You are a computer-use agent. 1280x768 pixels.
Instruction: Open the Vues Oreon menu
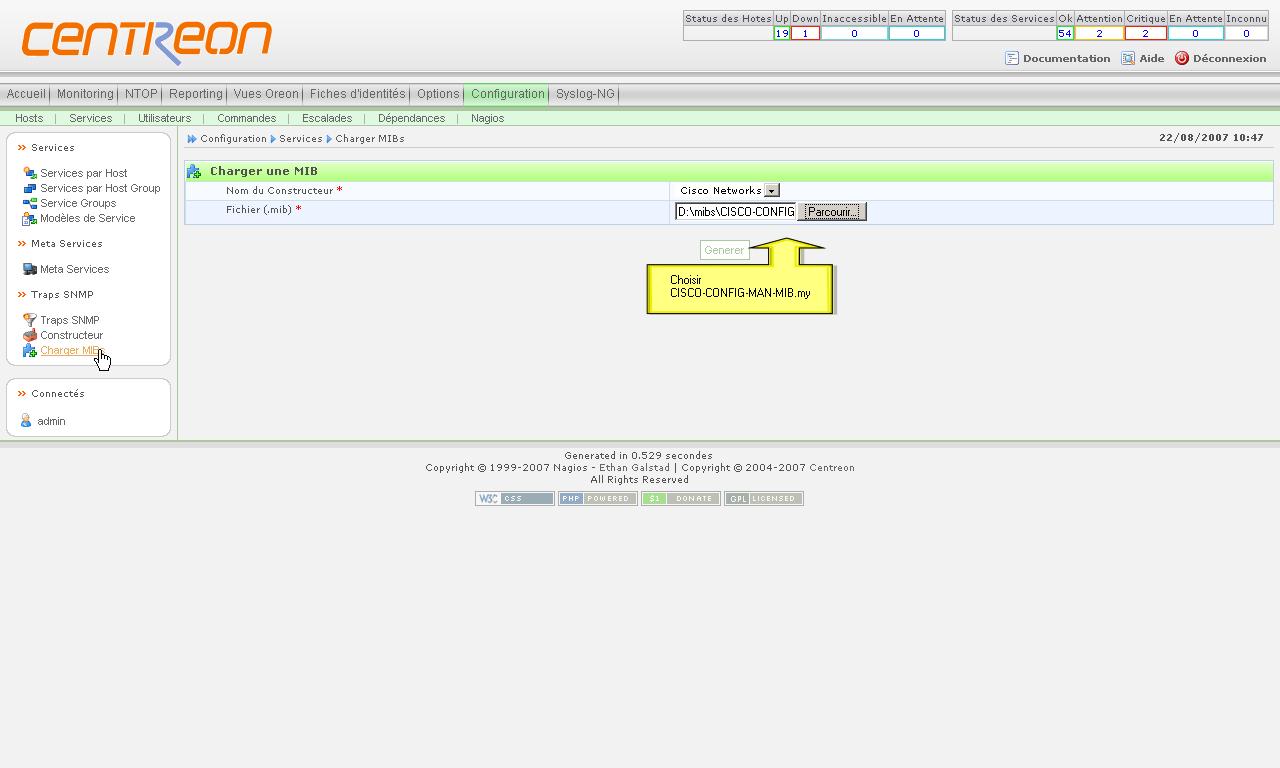click(x=266, y=94)
